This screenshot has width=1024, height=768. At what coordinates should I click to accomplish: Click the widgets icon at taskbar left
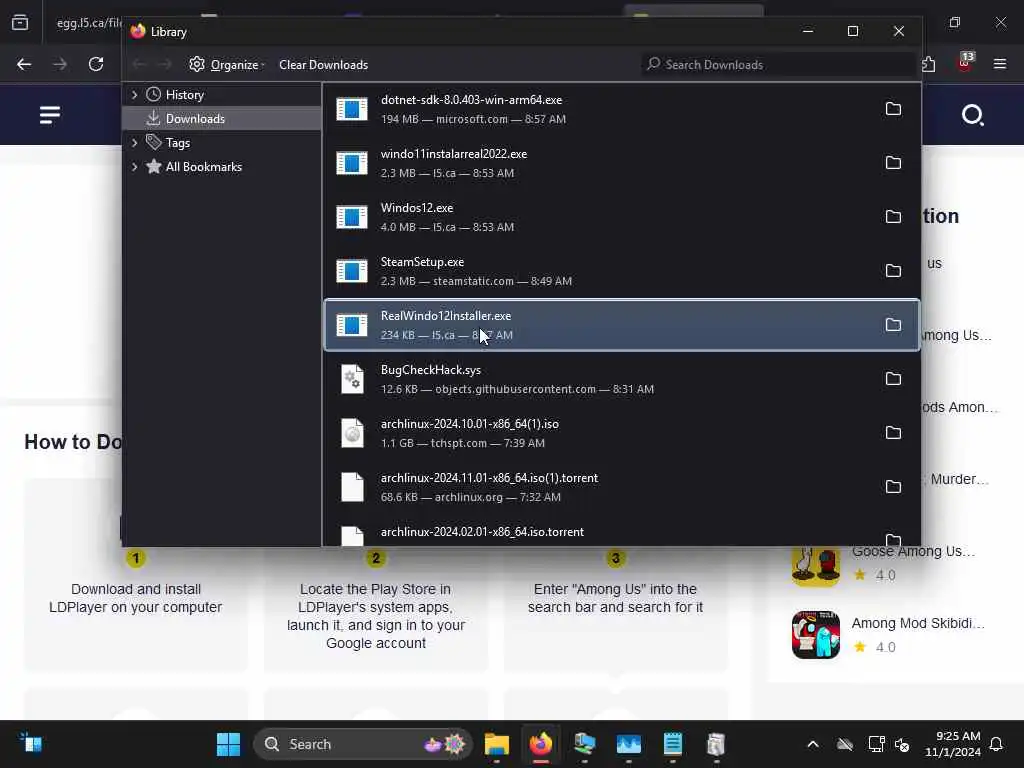pyautogui.click(x=31, y=743)
